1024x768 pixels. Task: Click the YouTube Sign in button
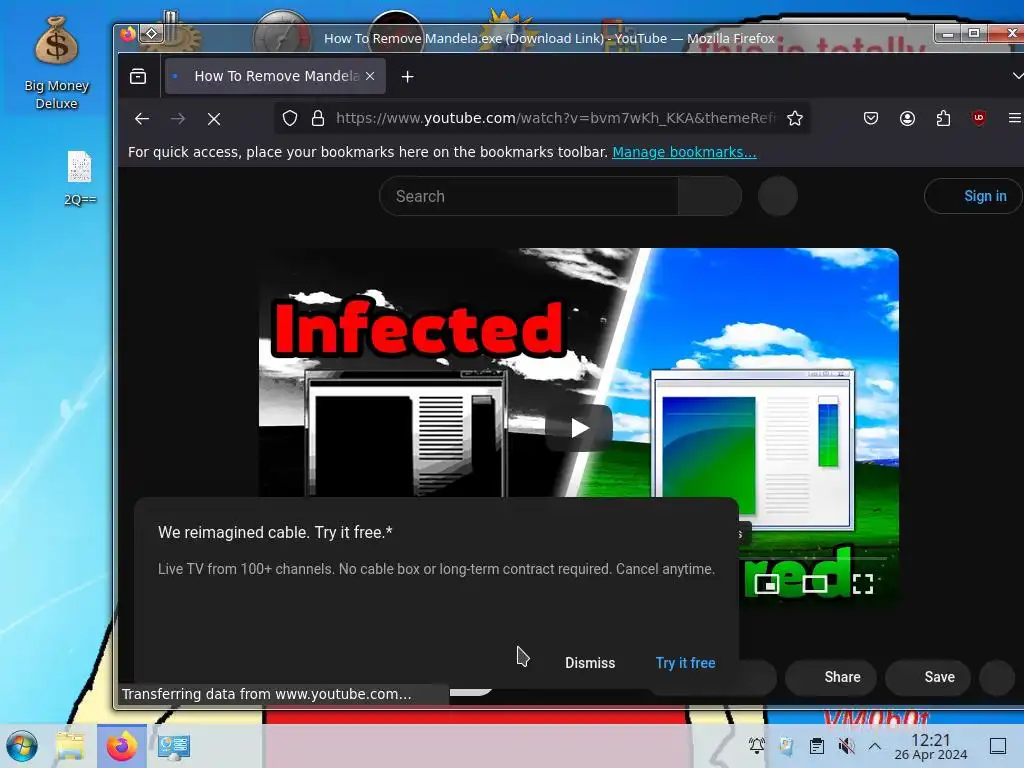click(x=974, y=196)
